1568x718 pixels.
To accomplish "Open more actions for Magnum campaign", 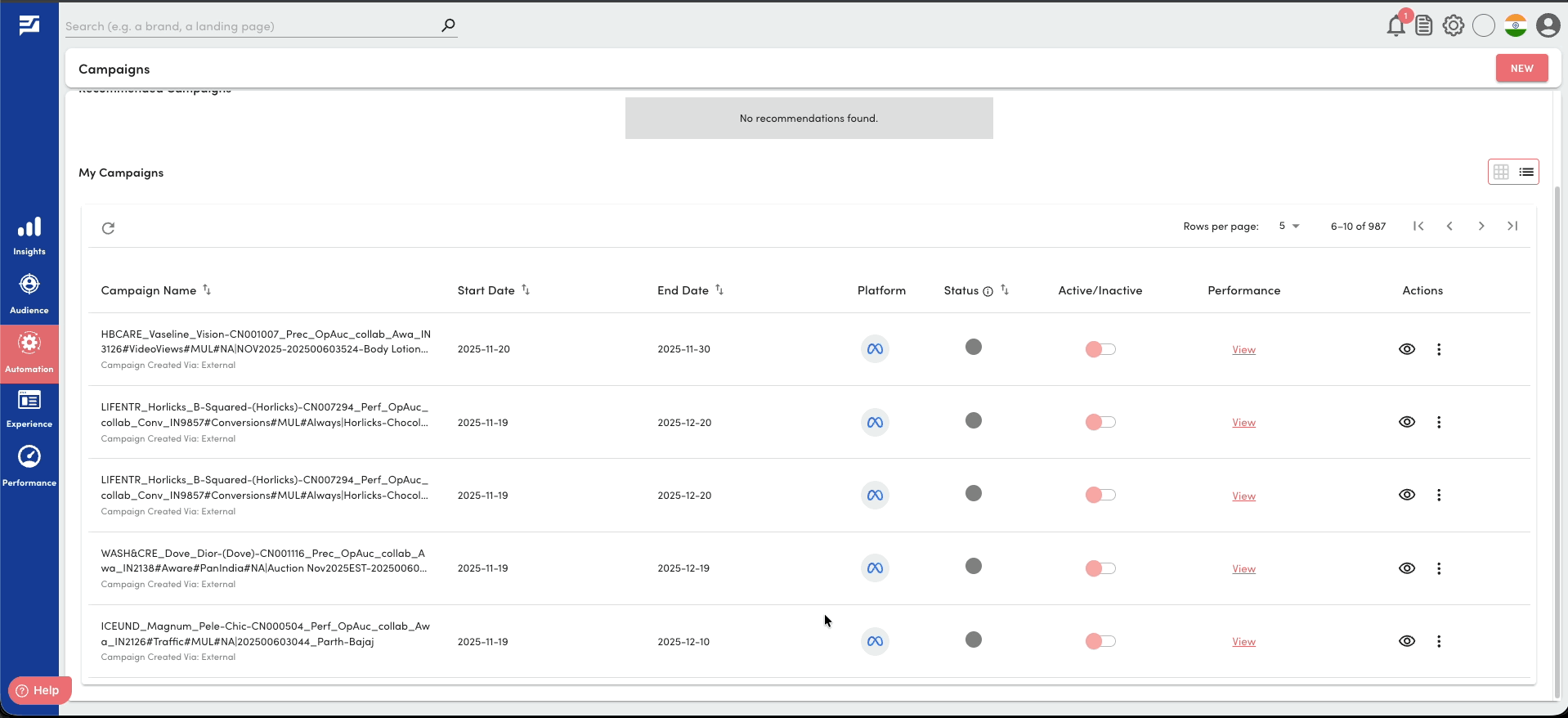I will [1439, 641].
